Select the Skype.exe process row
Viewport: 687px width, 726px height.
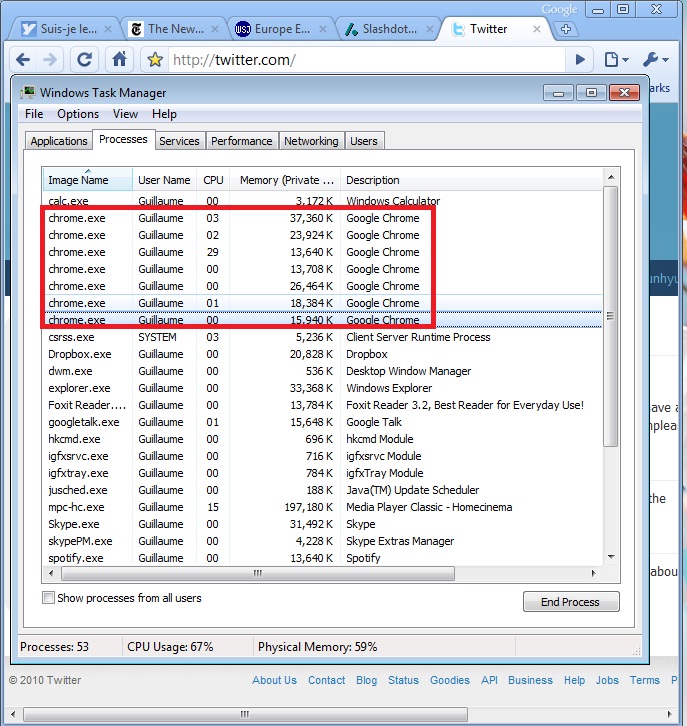coord(322,524)
